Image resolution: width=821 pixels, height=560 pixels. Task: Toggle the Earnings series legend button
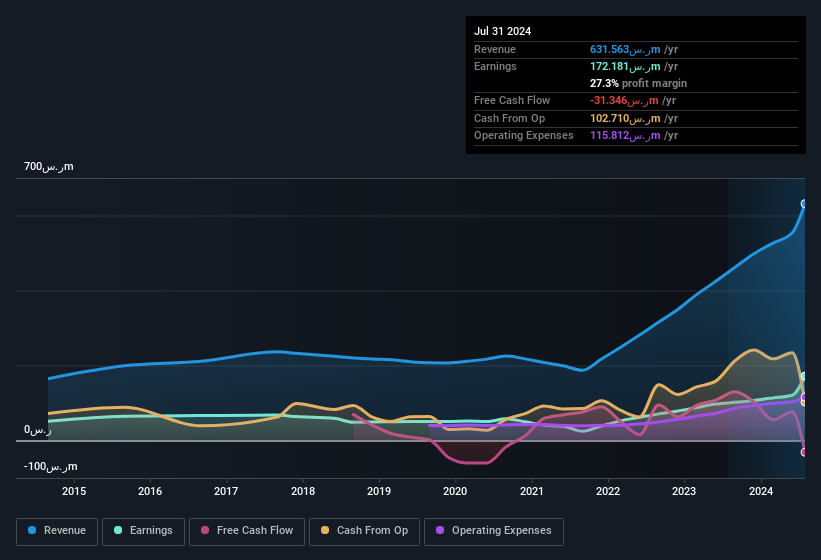click(x=143, y=531)
